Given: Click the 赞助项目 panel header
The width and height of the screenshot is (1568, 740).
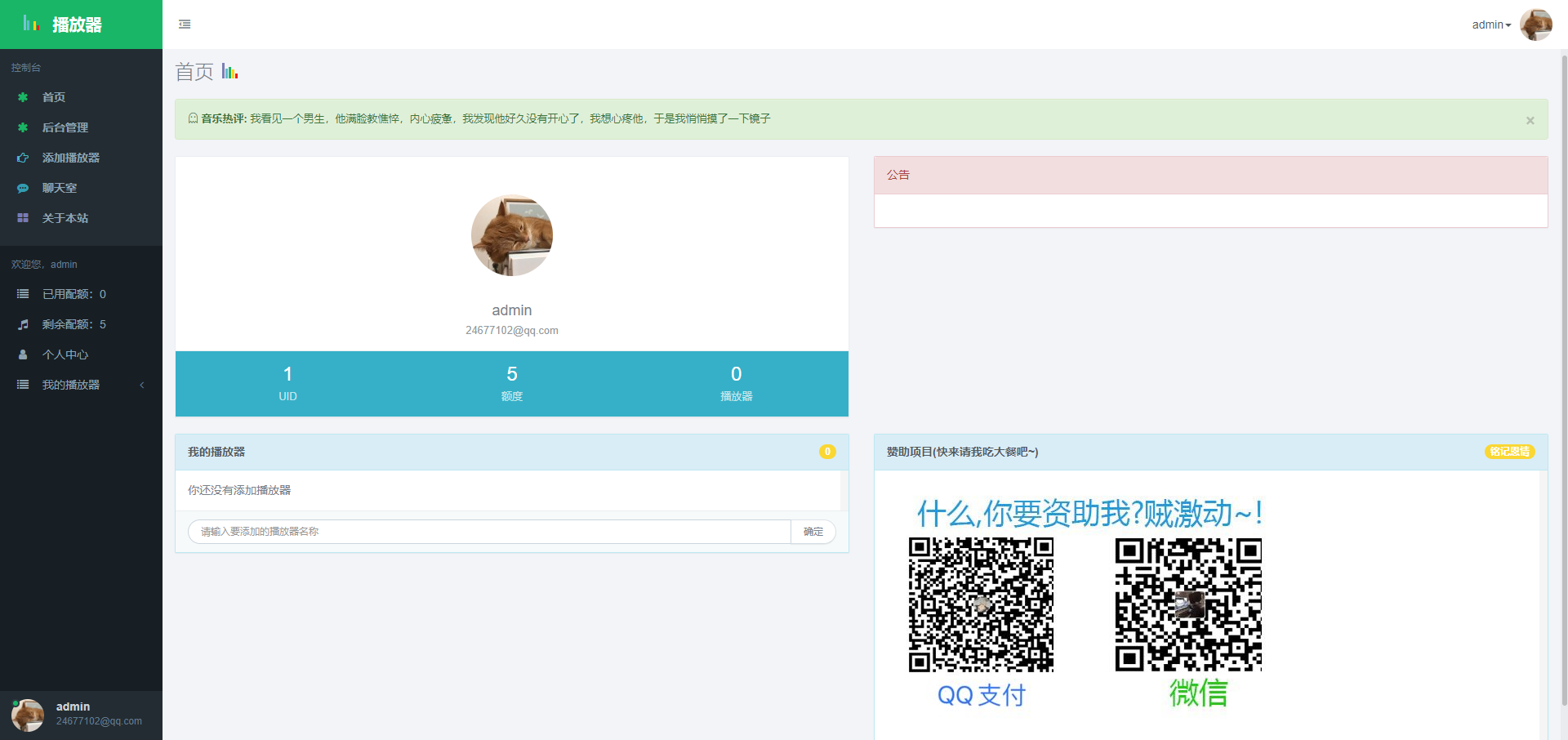Looking at the screenshot, I should pyautogui.click(x=1211, y=452).
